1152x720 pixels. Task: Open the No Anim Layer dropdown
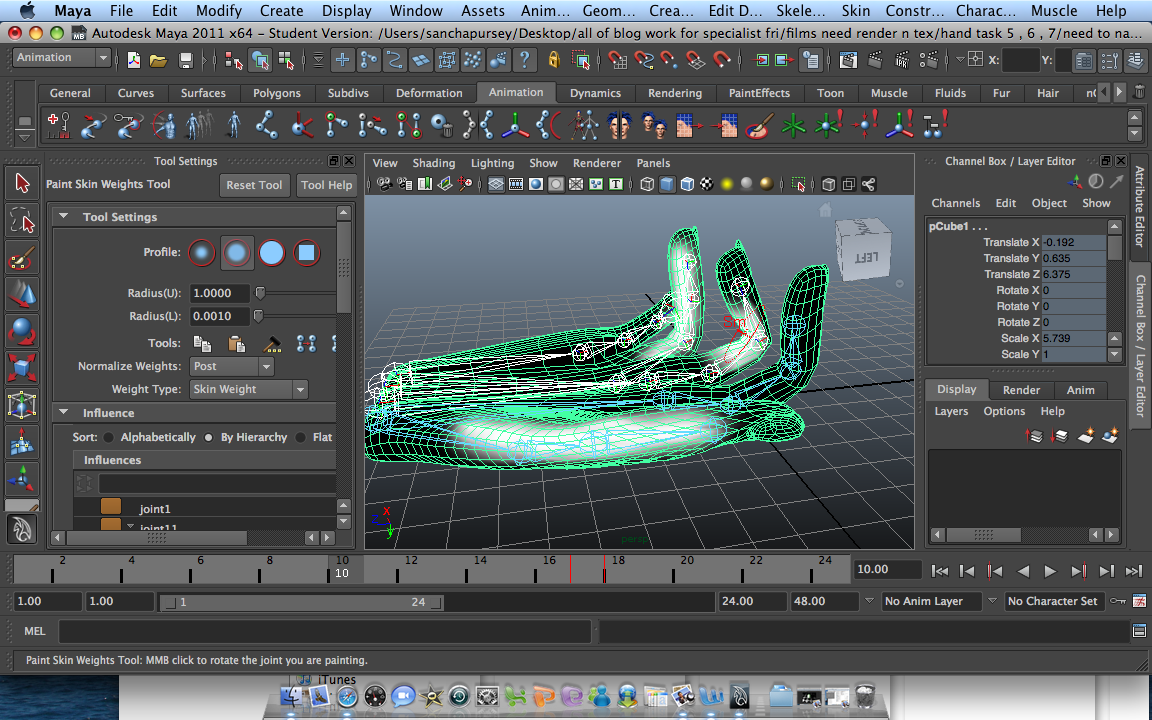[x=932, y=601]
